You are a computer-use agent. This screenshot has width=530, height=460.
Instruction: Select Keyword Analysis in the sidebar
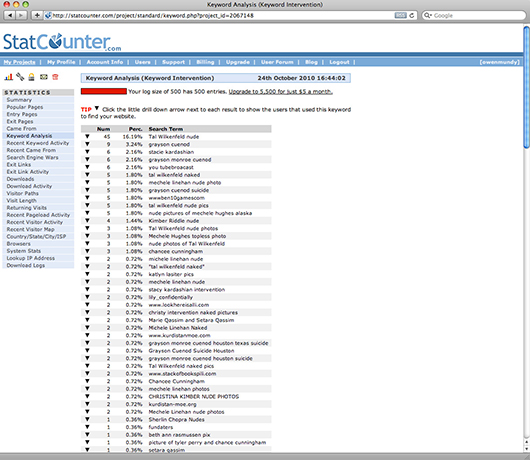(29, 136)
